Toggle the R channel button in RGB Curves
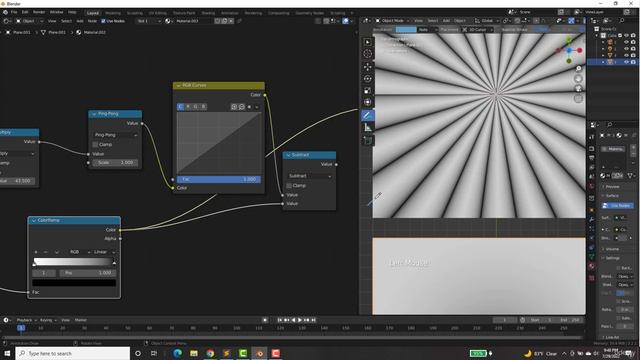This screenshot has height=360, width=640. coord(188,107)
